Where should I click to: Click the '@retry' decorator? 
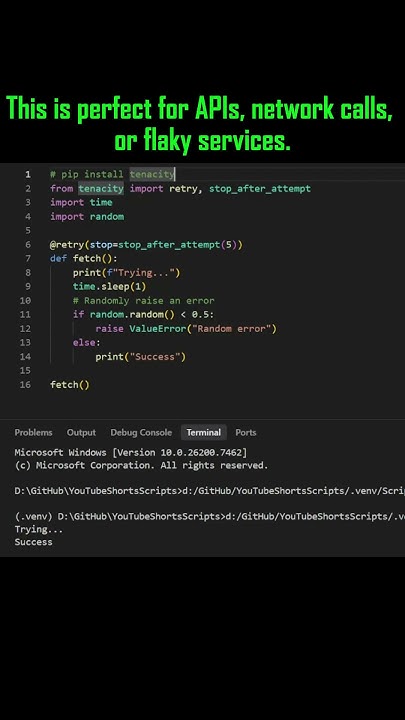click(67, 245)
